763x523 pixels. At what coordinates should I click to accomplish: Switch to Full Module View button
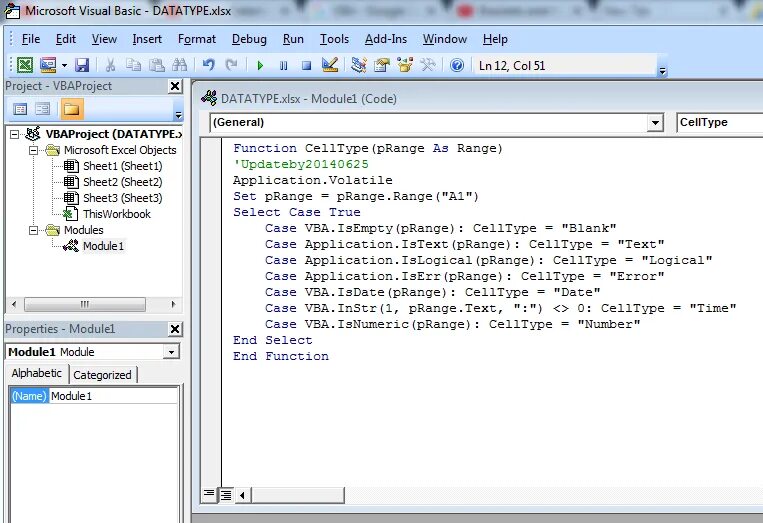click(x=226, y=495)
